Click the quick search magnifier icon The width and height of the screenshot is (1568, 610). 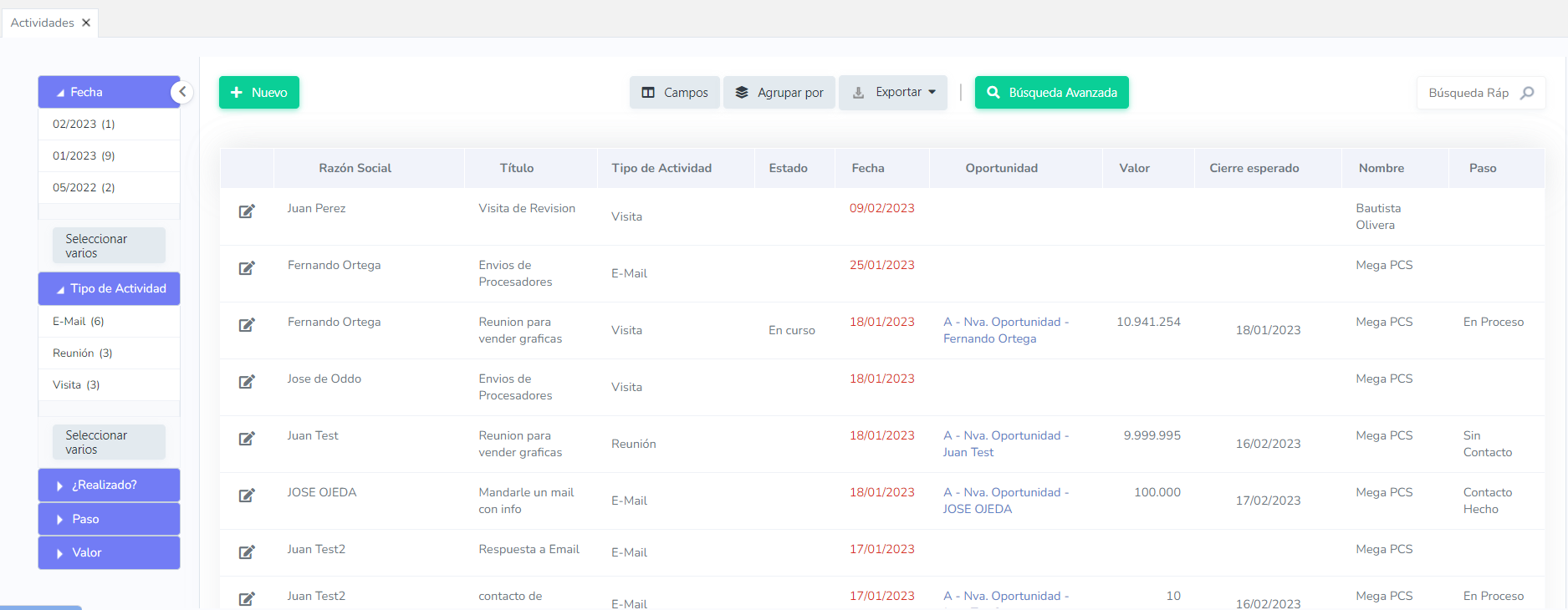[x=1527, y=93]
